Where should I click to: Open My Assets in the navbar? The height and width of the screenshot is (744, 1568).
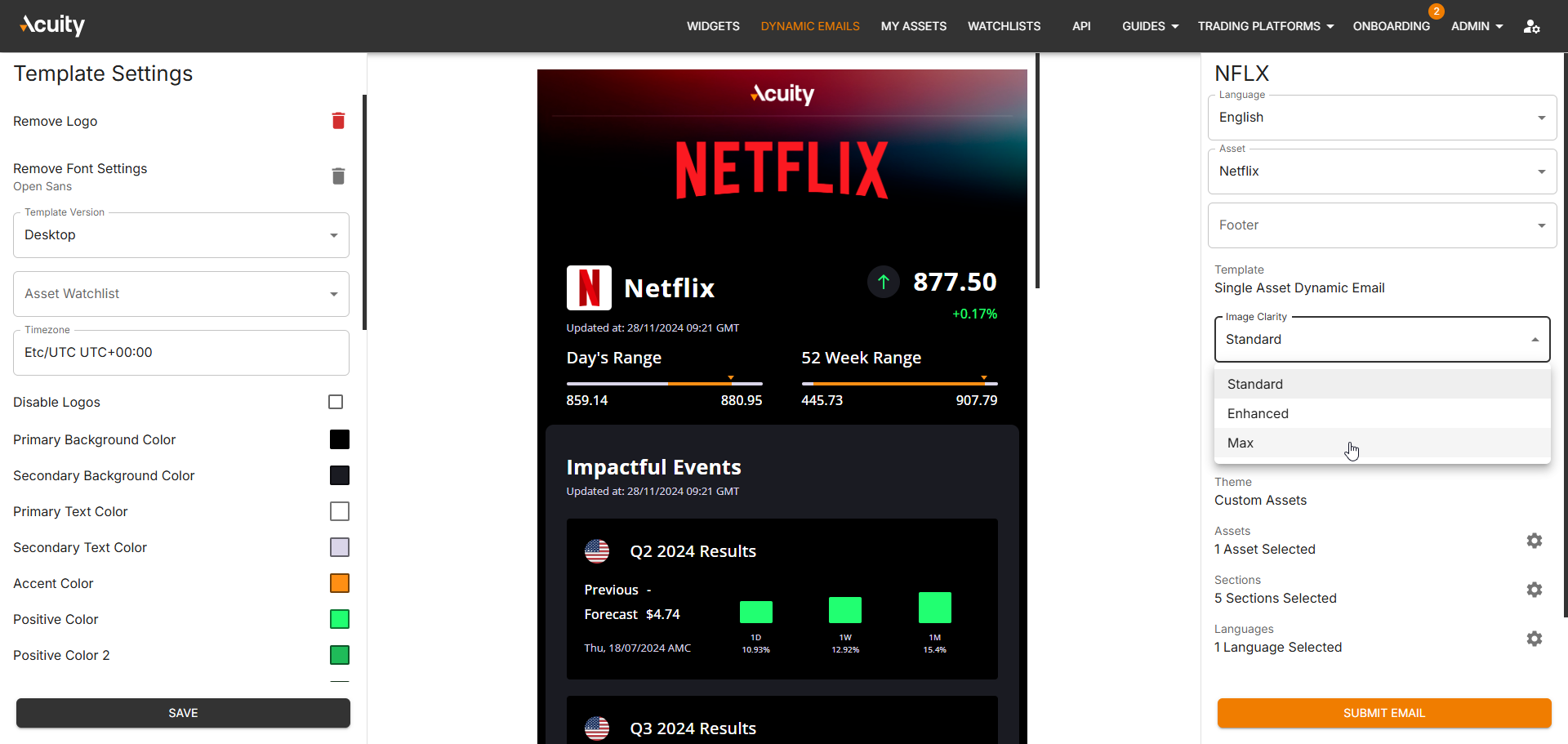[x=914, y=26]
